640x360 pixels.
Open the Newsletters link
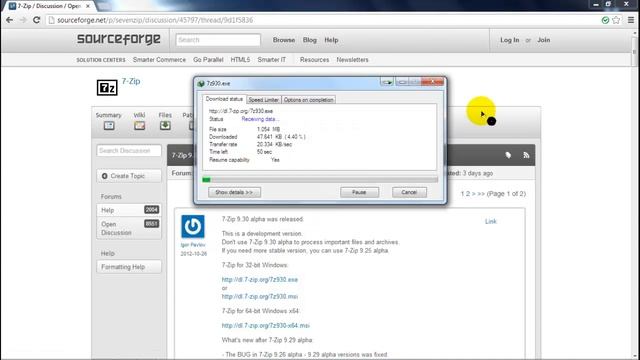pyautogui.click(x=352, y=60)
